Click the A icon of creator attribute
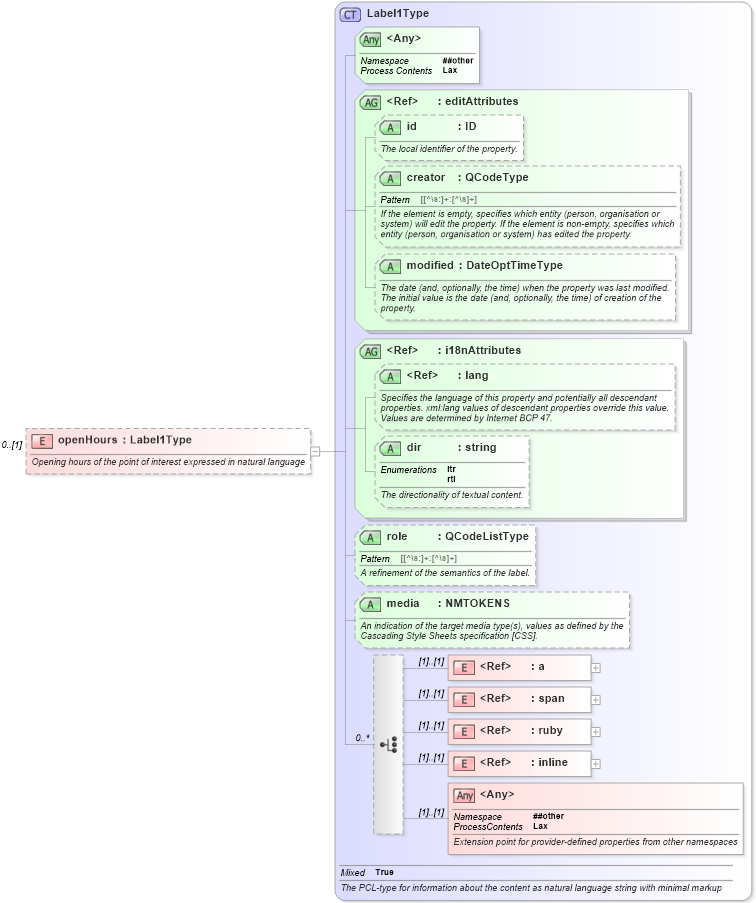Viewport: 756px width, 903px height. [x=390, y=179]
